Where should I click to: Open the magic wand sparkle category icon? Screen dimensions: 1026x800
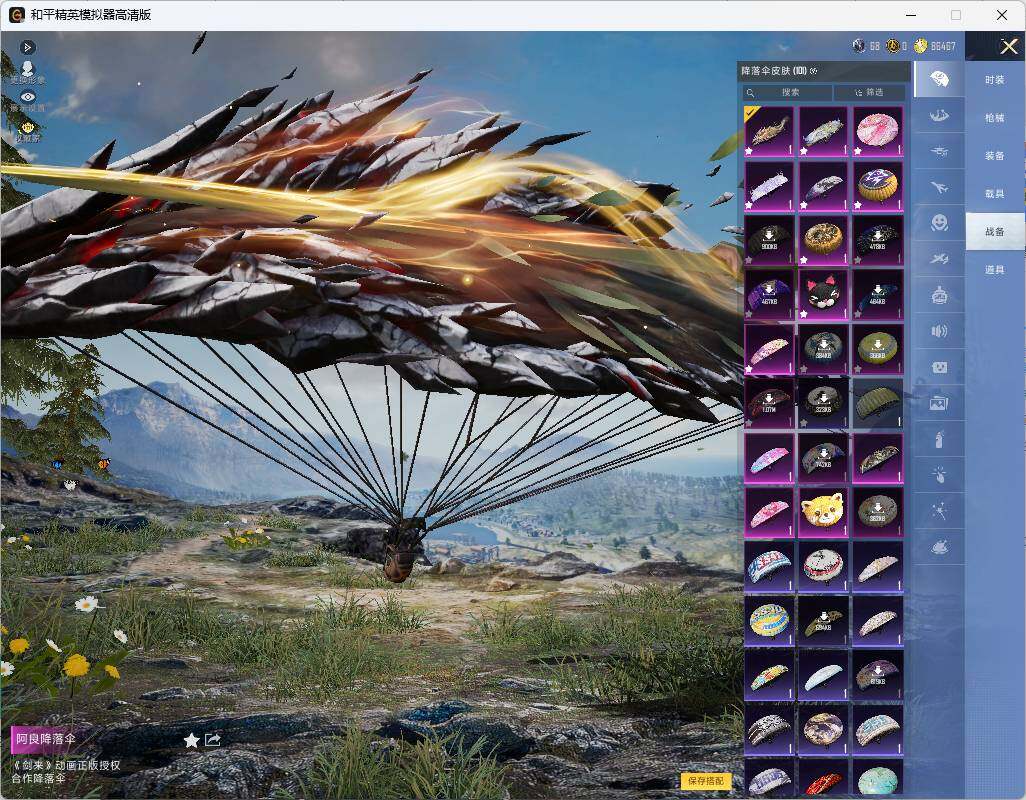click(939, 511)
